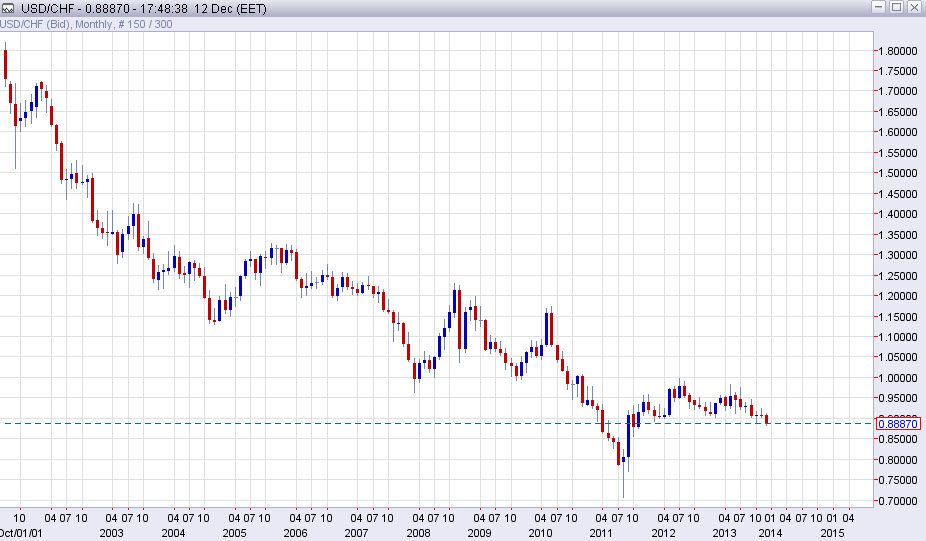Click the Oct/01/01 start date label
Screen dimensions: 926x541
[20, 533]
